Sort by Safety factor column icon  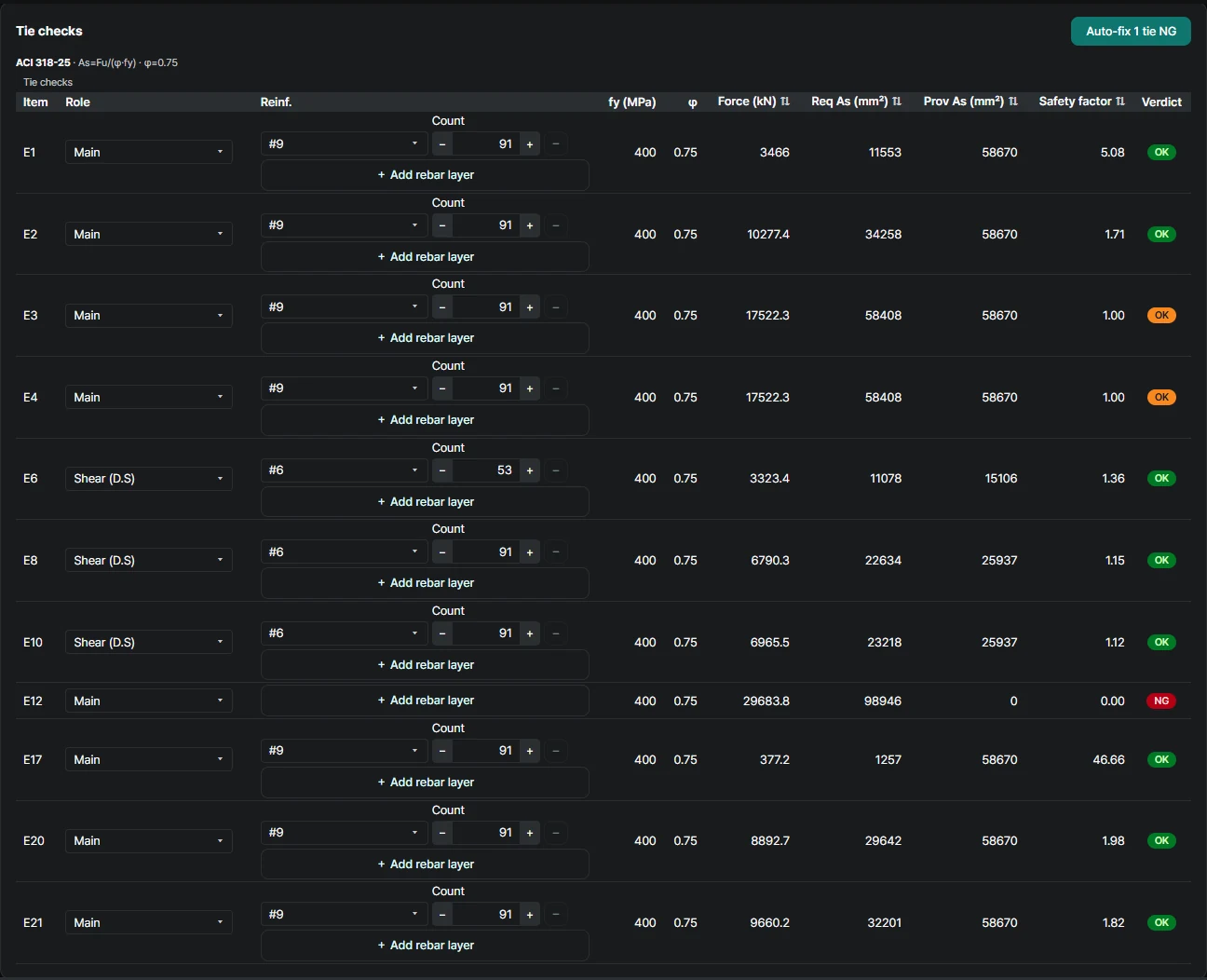pos(1120,102)
